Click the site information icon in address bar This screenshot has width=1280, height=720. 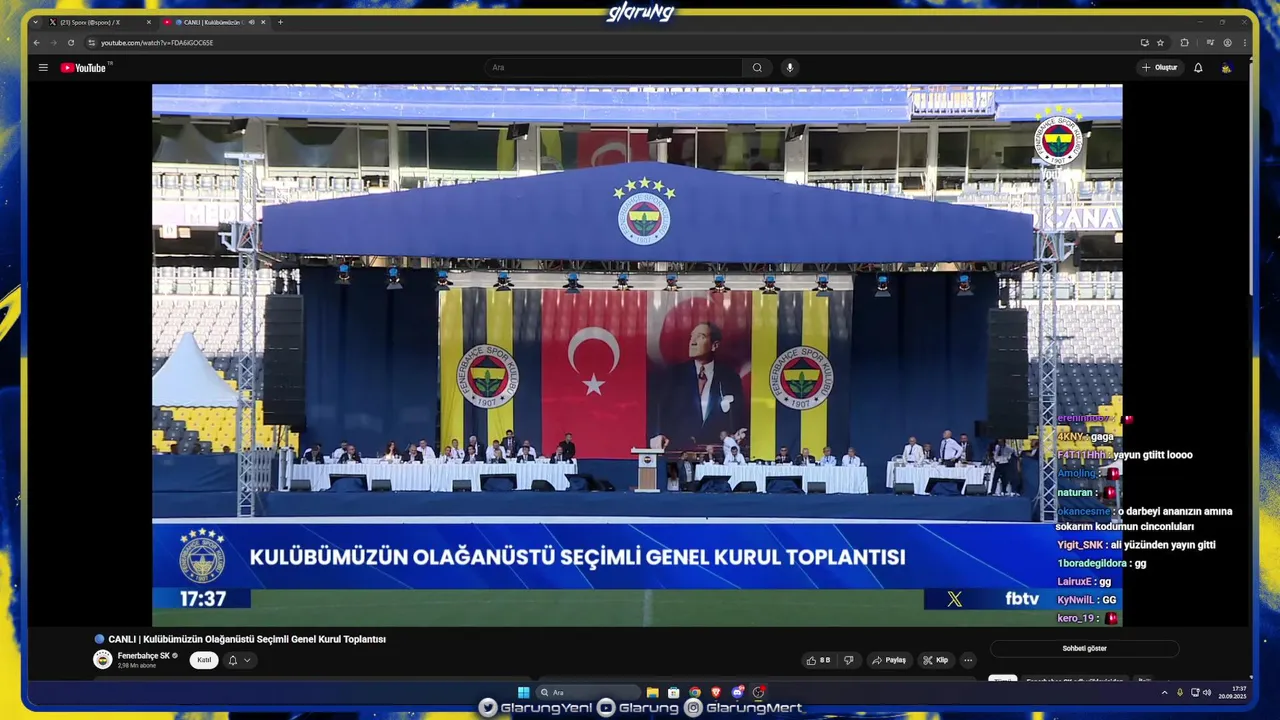[92, 43]
